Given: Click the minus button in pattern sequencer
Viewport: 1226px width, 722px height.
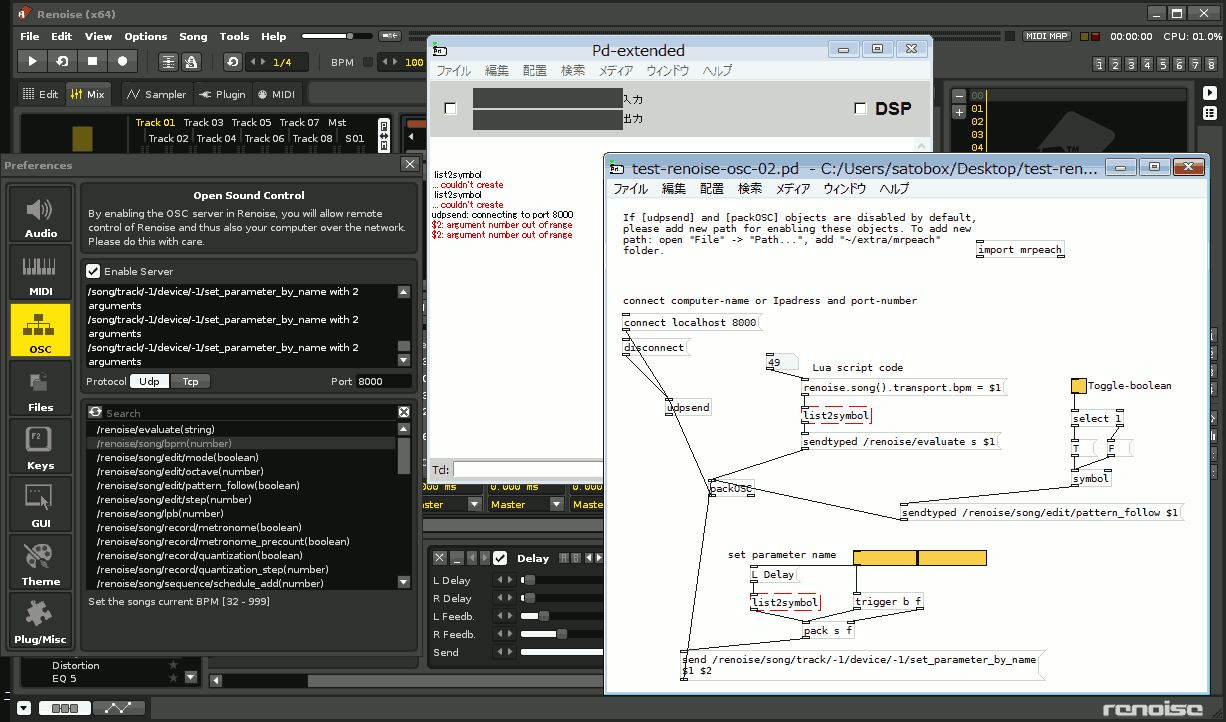Looking at the screenshot, I should (x=960, y=96).
